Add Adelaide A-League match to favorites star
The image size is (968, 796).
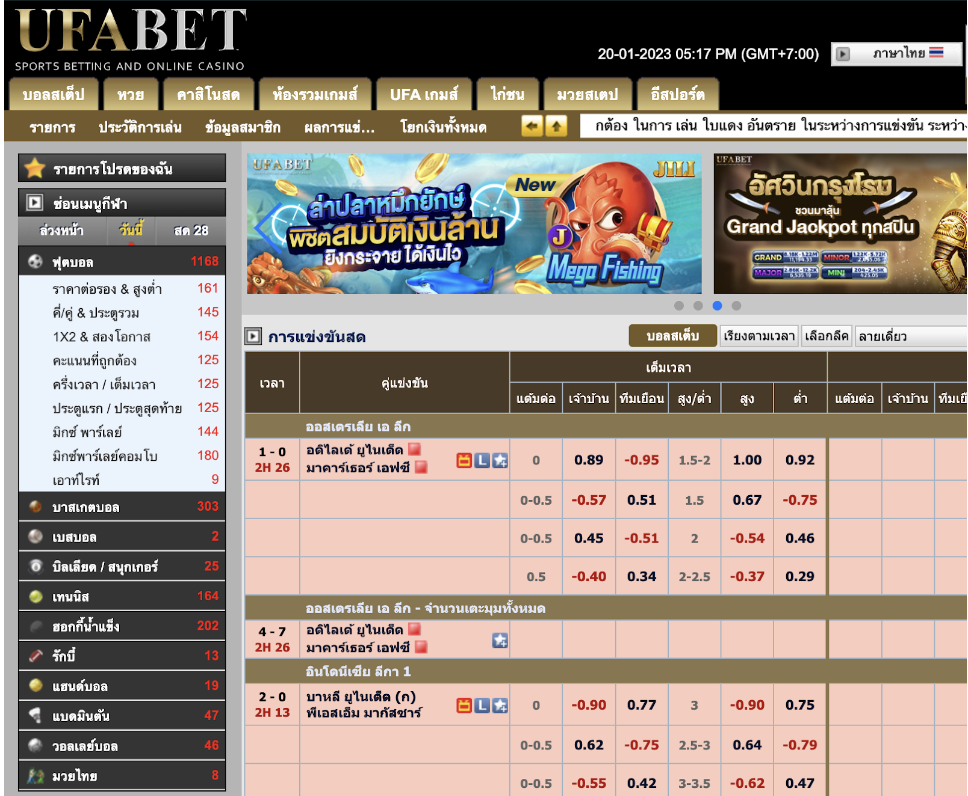tap(500, 460)
